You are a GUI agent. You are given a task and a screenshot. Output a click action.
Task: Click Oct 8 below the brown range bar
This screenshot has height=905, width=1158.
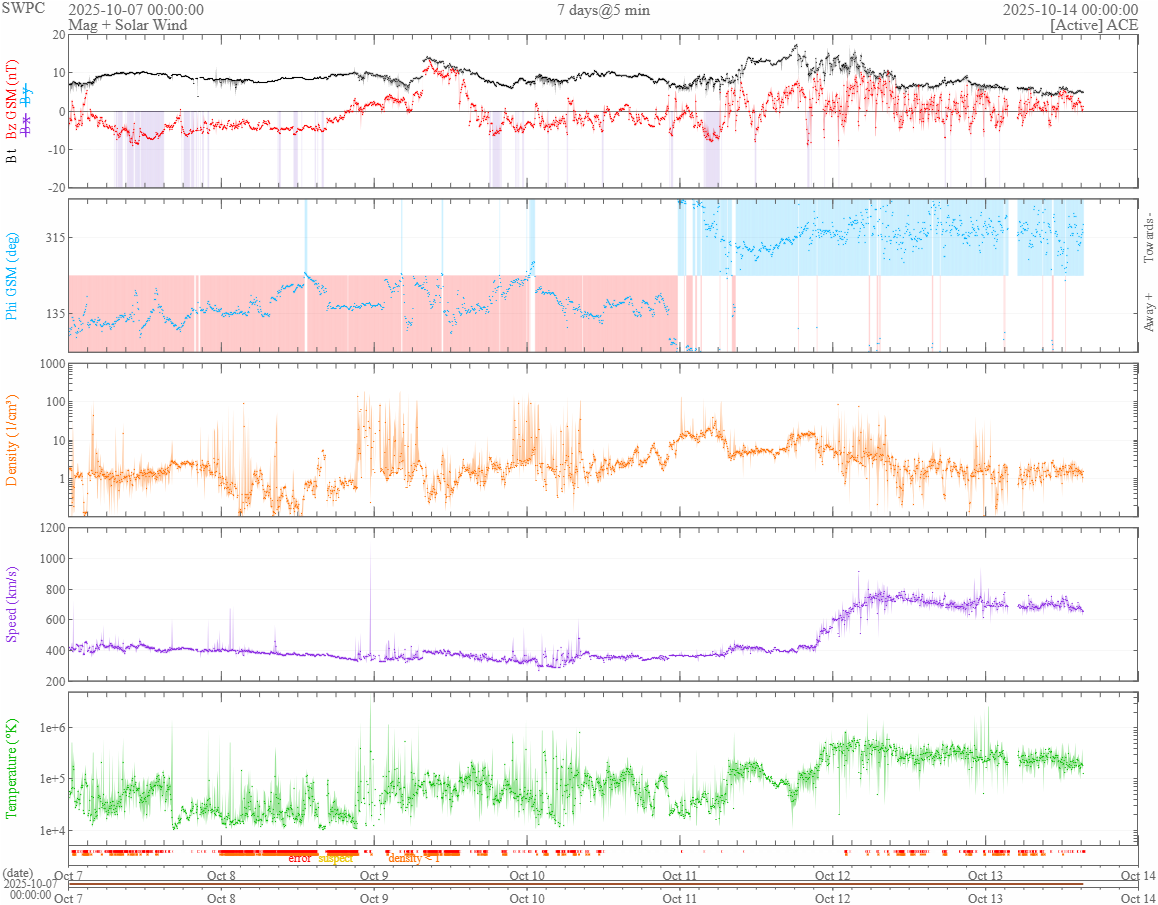point(222,898)
